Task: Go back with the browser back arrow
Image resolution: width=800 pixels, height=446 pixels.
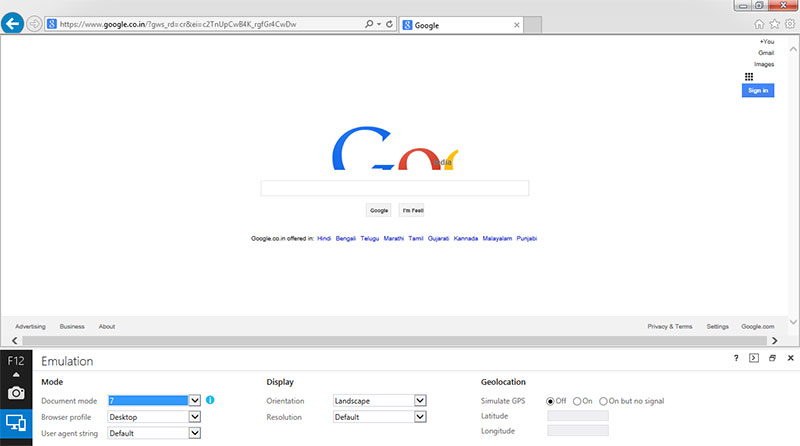Action: [x=12, y=23]
